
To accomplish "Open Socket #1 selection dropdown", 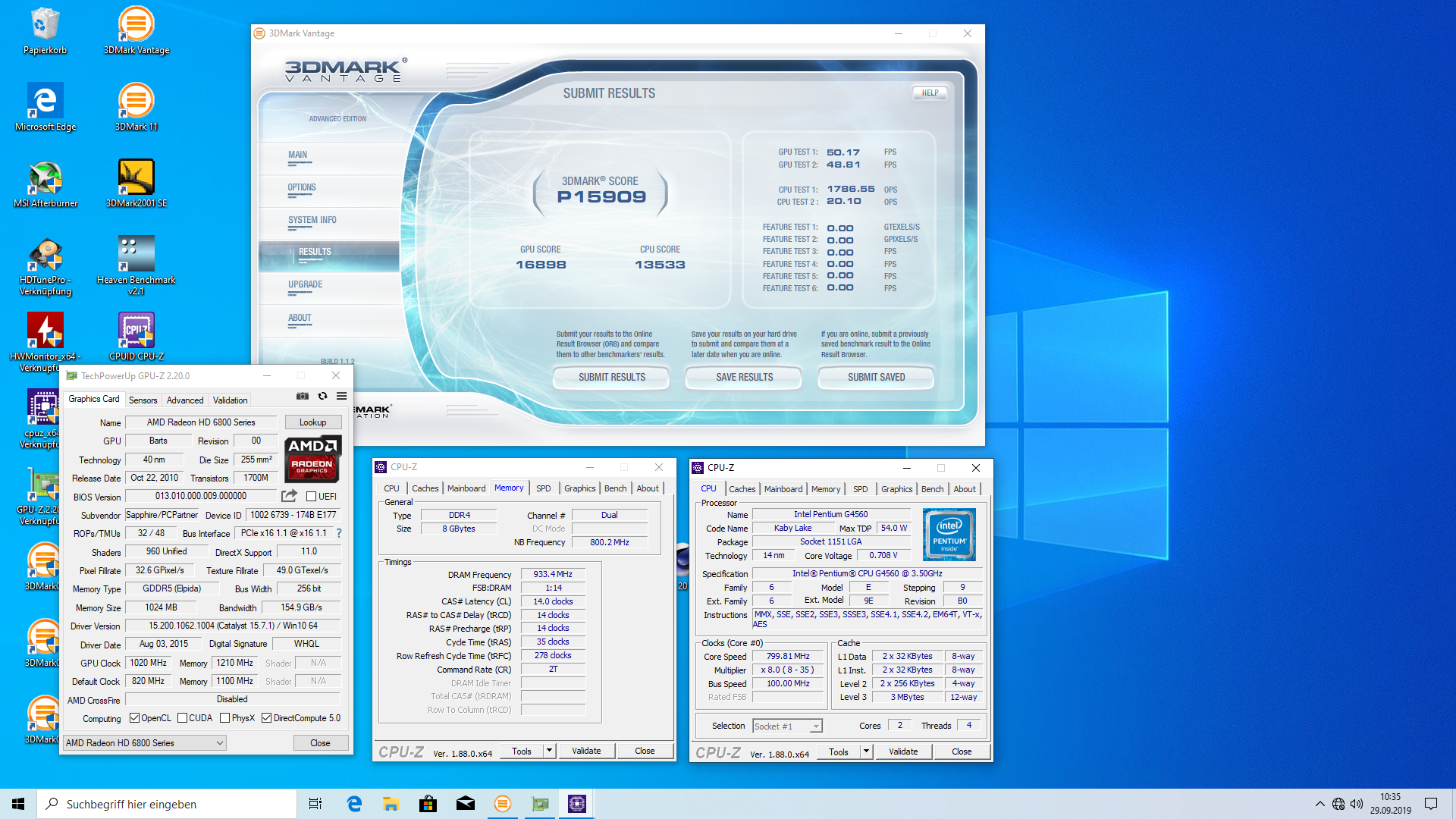I will pyautogui.click(x=787, y=726).
